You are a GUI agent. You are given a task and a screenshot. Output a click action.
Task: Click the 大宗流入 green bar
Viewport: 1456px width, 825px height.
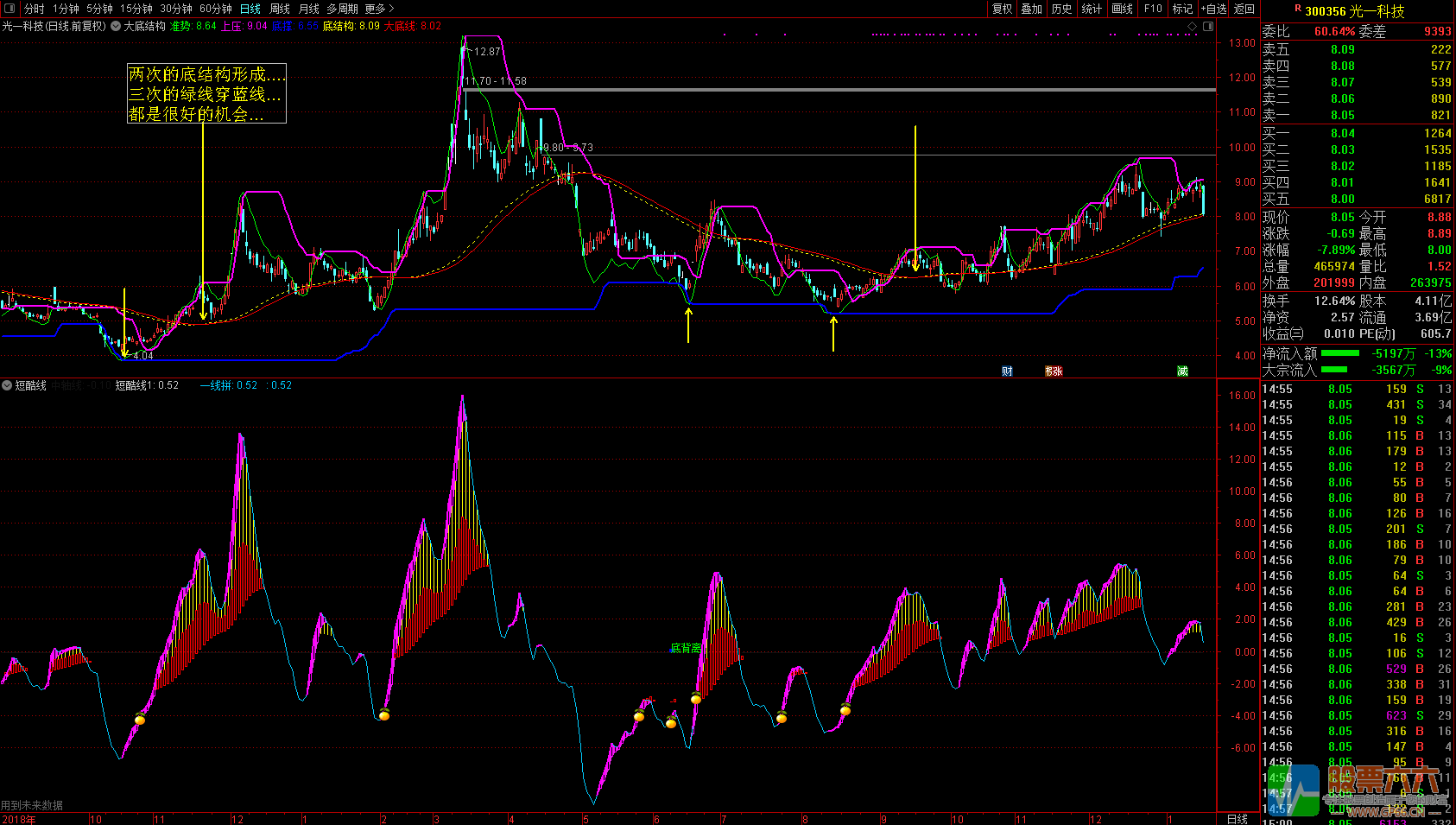1334,370
